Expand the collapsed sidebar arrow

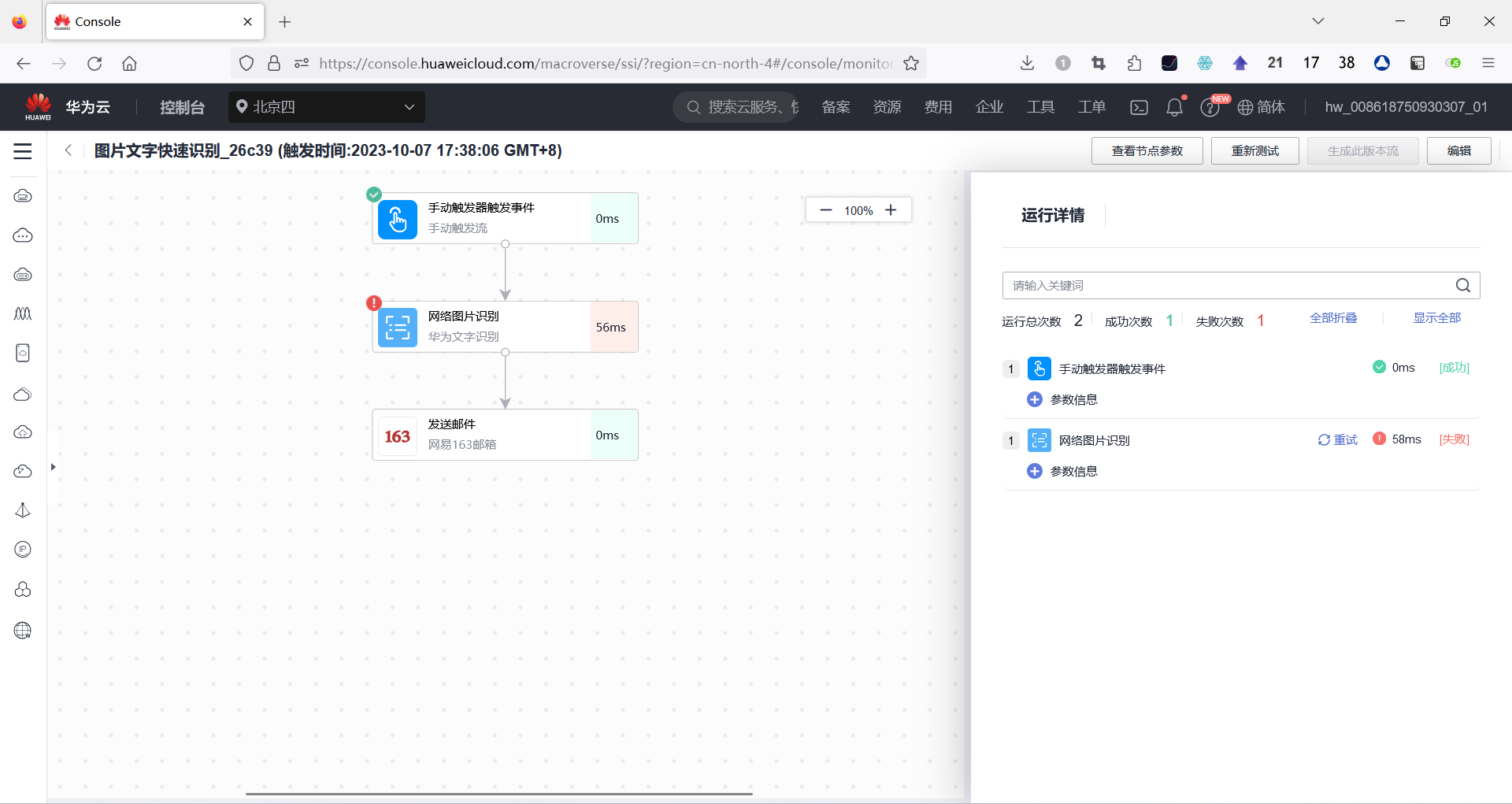(53, 467)
